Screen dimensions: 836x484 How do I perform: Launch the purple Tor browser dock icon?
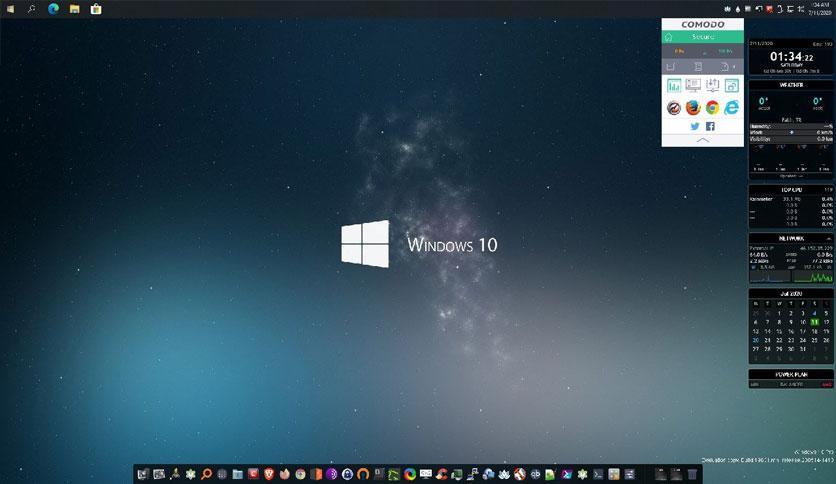(332, 474)
